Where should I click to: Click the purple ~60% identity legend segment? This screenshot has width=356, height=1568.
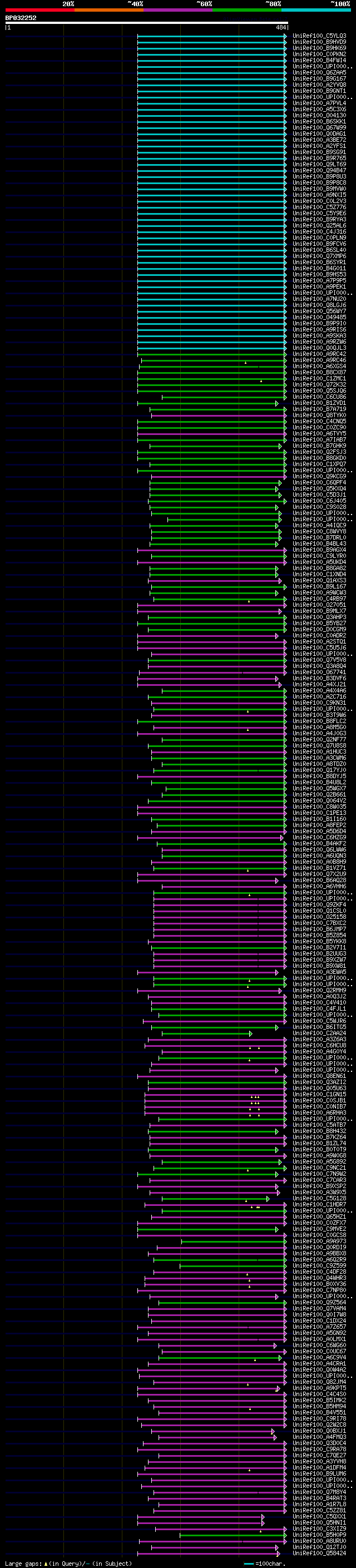click(x=179, y=10)
